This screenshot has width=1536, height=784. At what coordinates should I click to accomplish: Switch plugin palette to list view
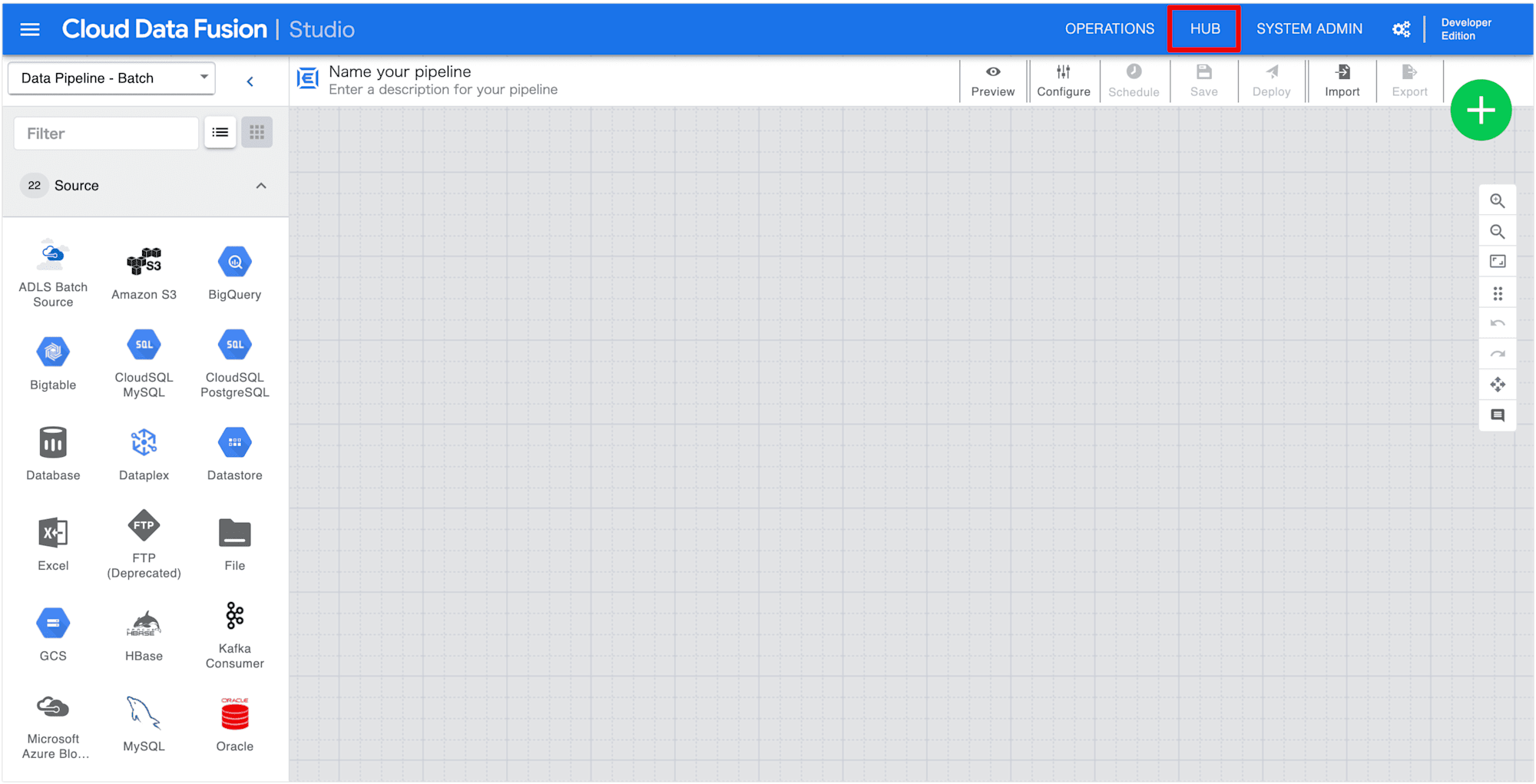(x=220, y=133)
